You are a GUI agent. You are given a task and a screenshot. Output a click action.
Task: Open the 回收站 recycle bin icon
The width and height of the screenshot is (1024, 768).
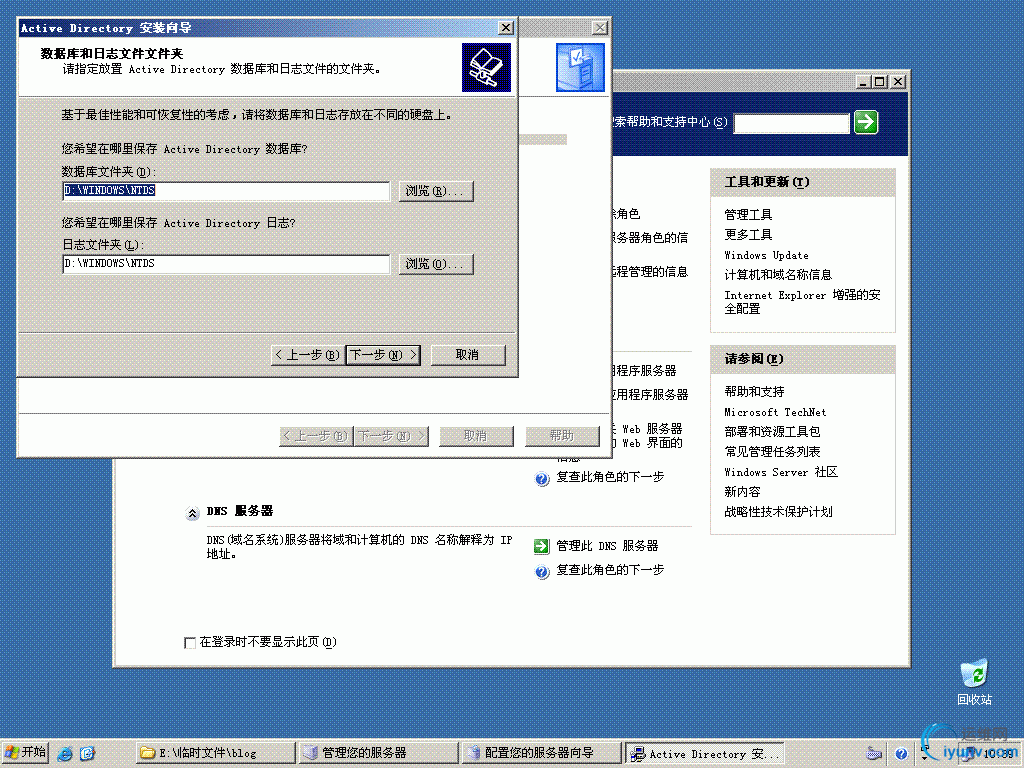[x=974, y=682]
